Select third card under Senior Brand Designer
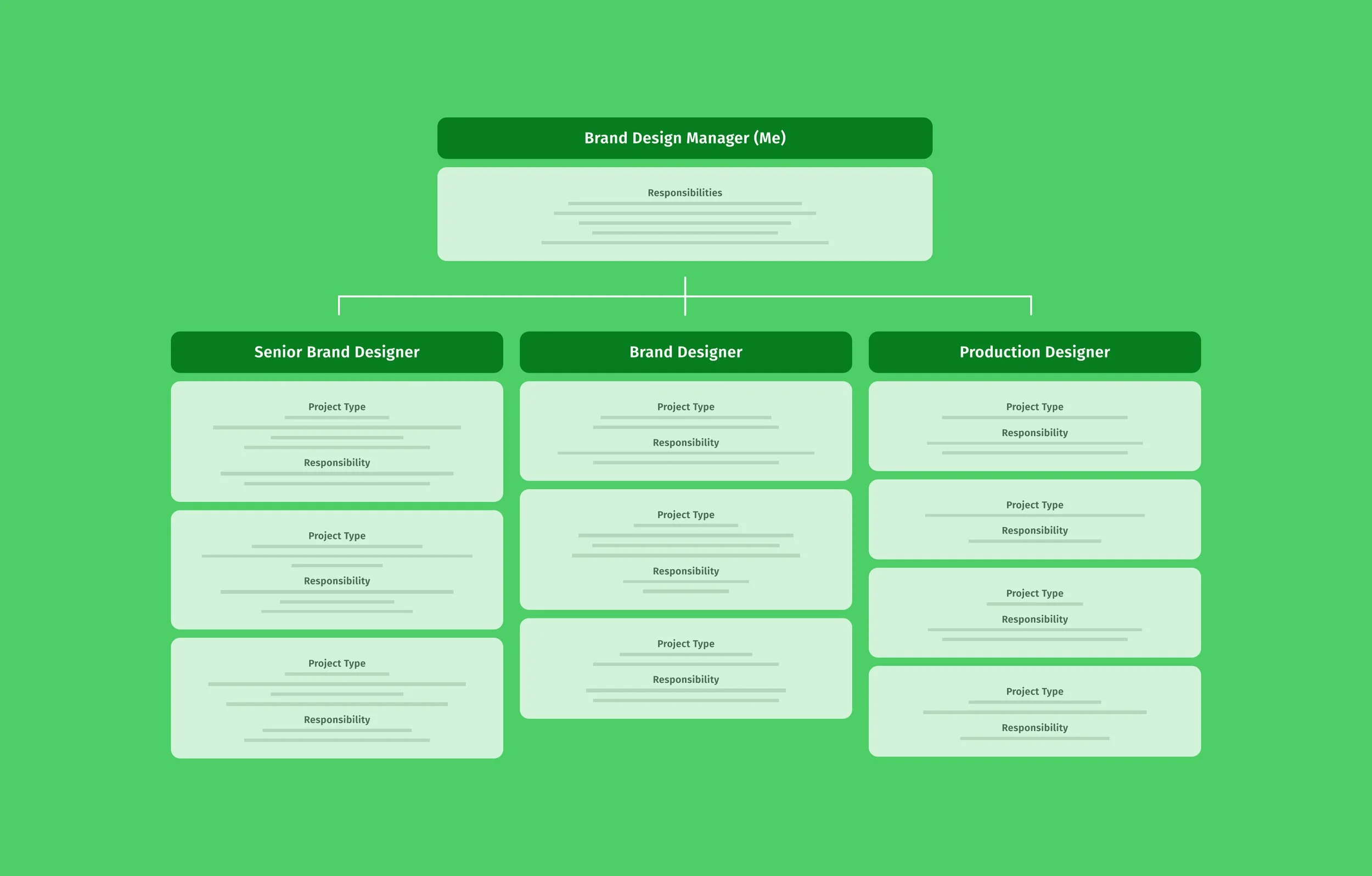This screenshot has width=1372, height=876. [337, 698]
